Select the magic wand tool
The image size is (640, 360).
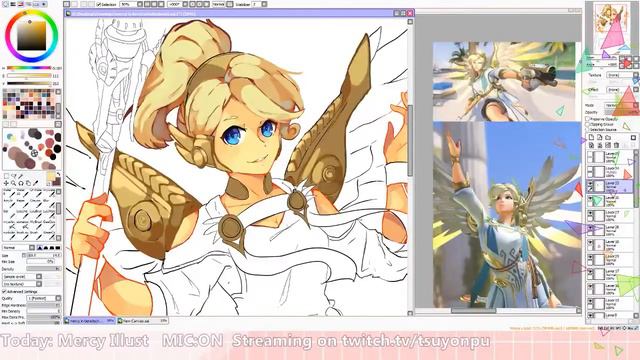[21, 176]
